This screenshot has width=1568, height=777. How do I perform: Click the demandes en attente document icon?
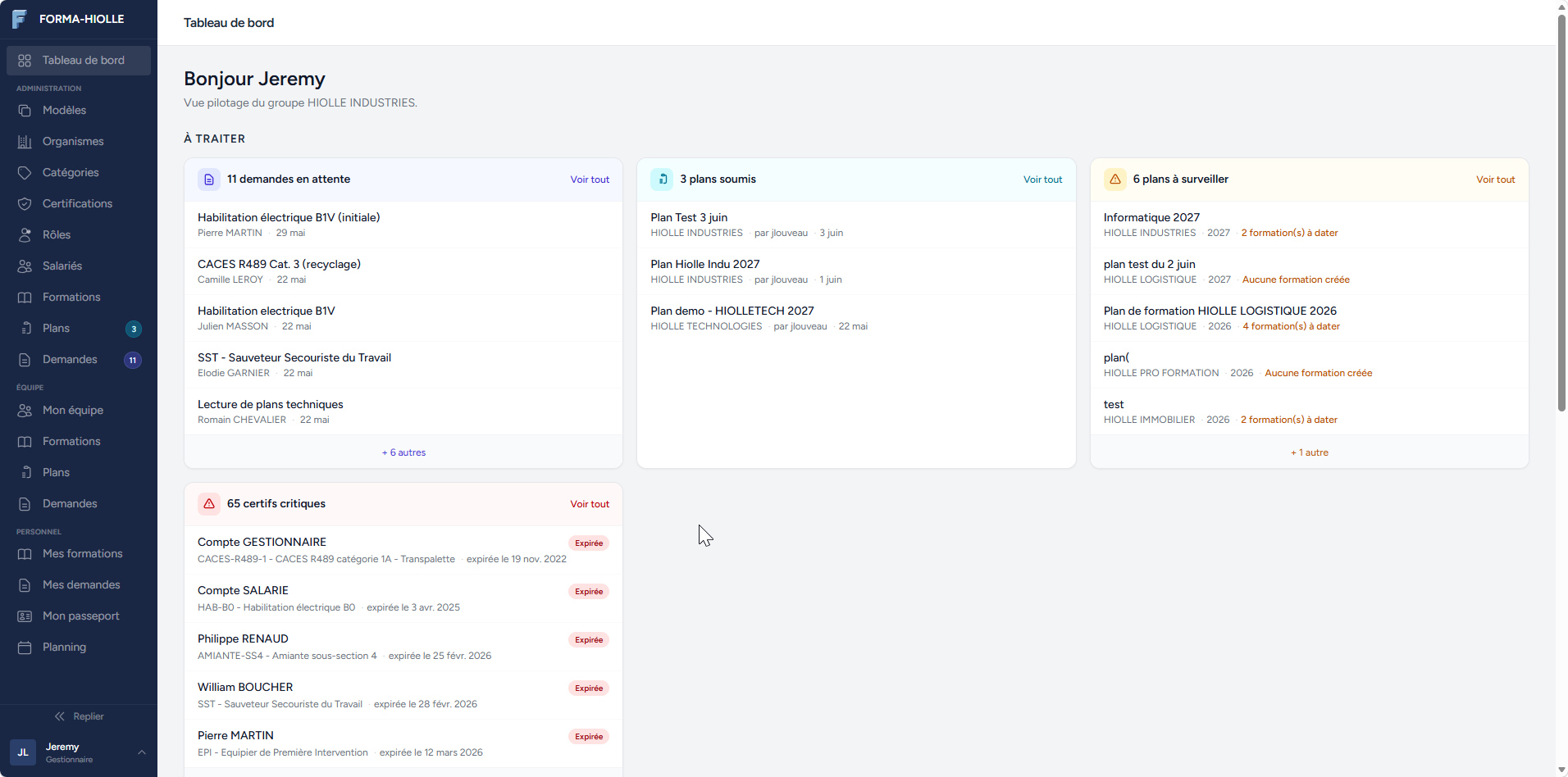(x=209, y=179)
